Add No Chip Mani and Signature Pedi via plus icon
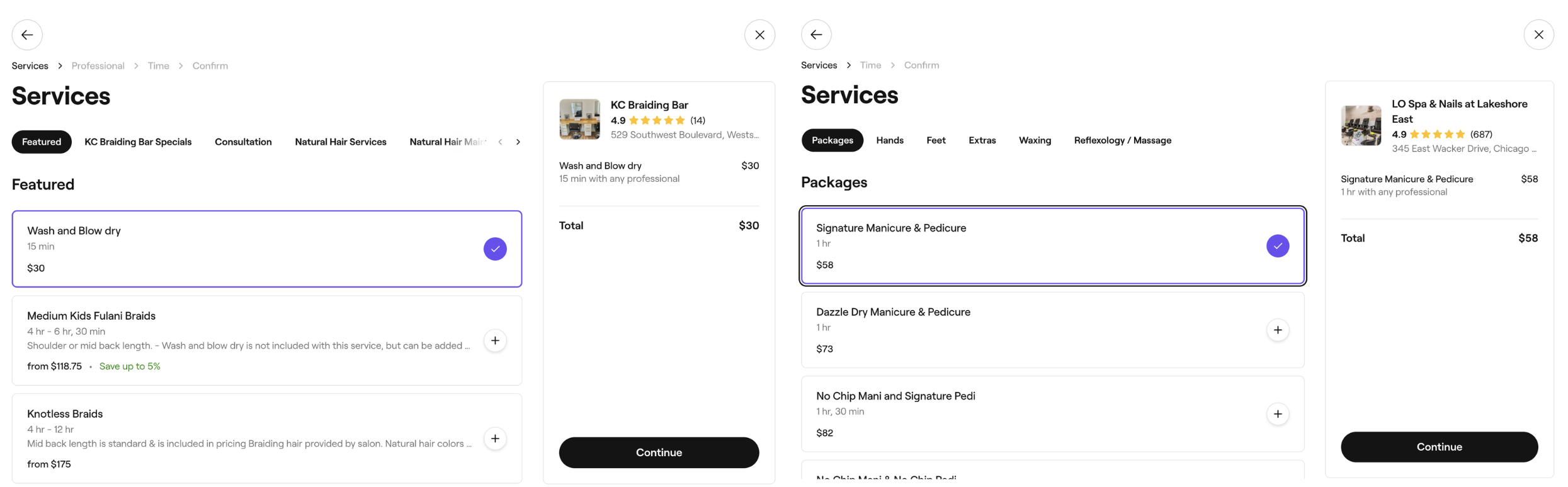1568x487 pixels. [x=1278, y=414]
